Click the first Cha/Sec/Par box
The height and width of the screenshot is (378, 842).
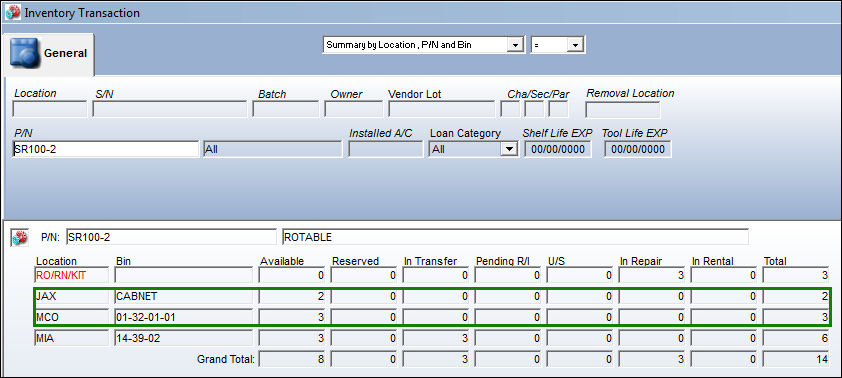click(510, 110)
